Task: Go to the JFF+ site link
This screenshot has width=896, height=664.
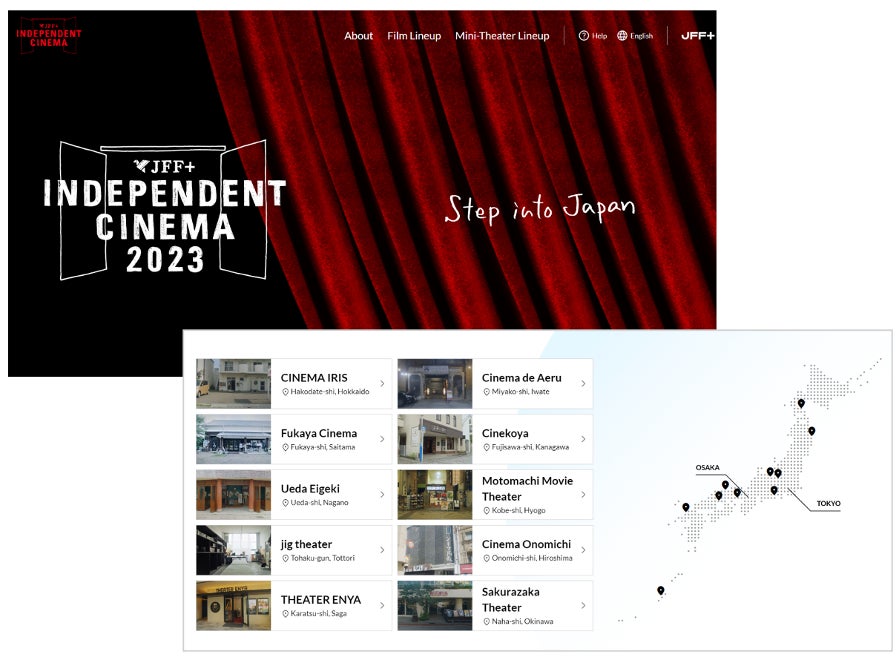Action: pyautogui.click(x=697, y=35)
